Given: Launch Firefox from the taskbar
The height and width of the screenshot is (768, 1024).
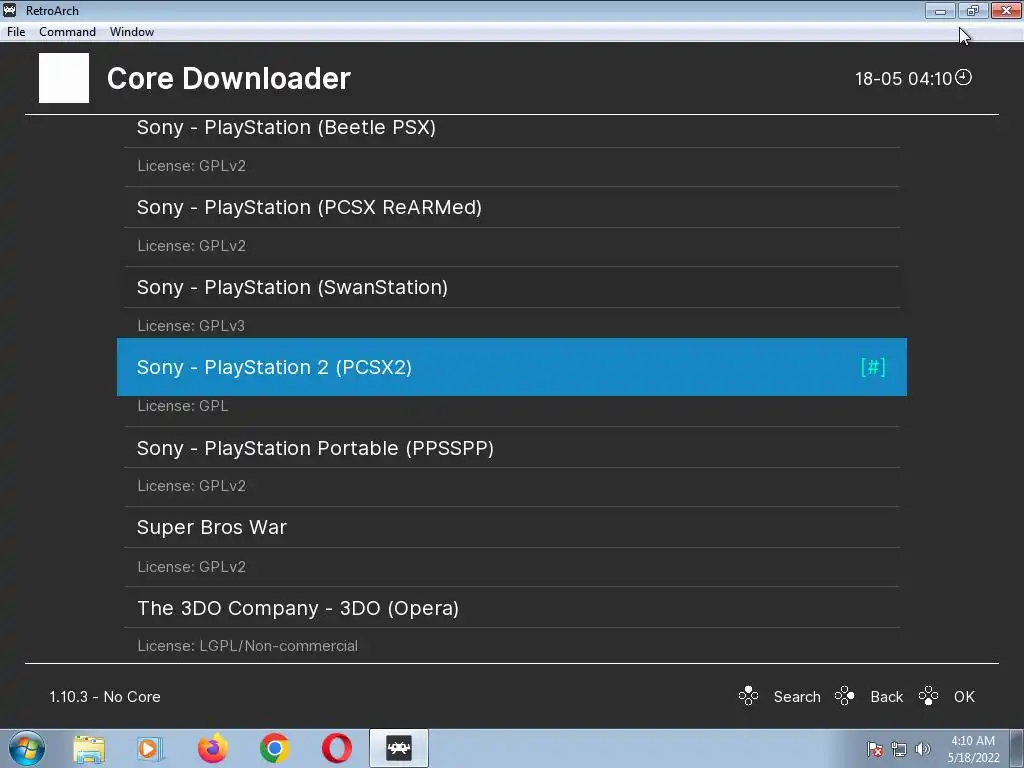Looking at the screenshot, I should [x=213, y=748].
